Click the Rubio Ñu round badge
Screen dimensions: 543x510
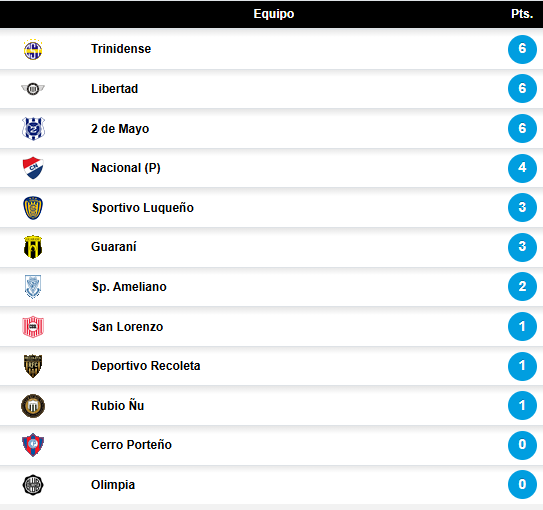33,406
